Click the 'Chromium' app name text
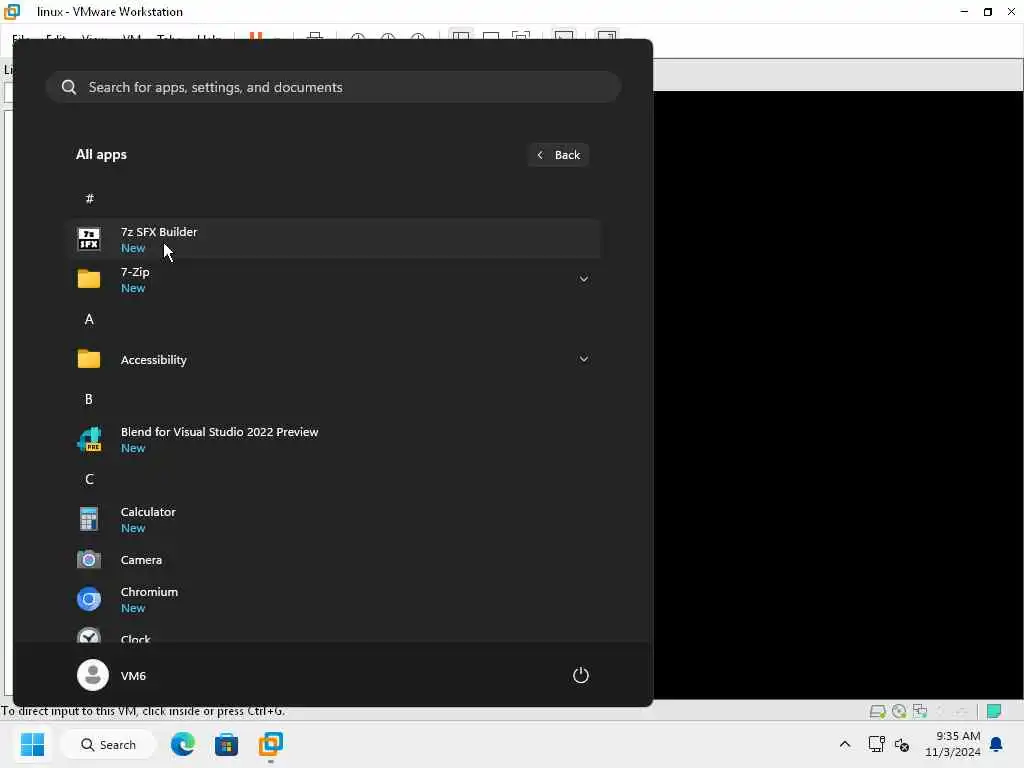Viewport: 1024px width, 768px height. tap(149, 592)
